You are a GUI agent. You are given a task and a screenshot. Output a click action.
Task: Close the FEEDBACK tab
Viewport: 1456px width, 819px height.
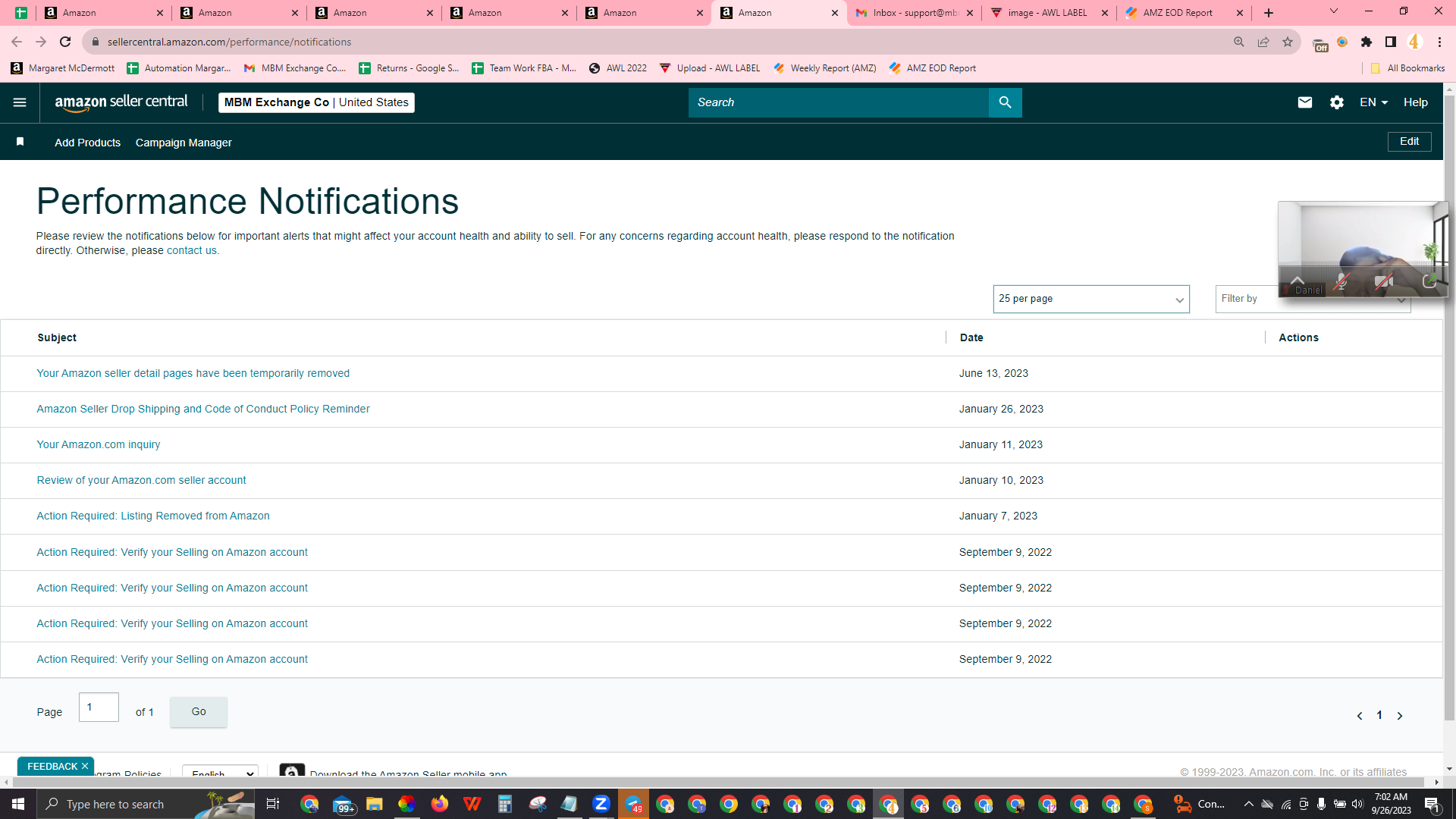click(85, 767)
